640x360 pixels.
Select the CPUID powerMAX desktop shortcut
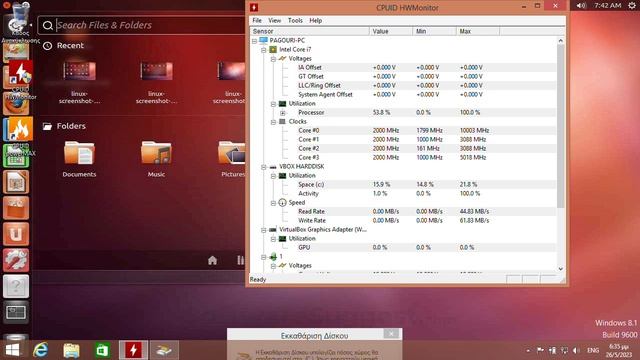click(x=20, y=137)
